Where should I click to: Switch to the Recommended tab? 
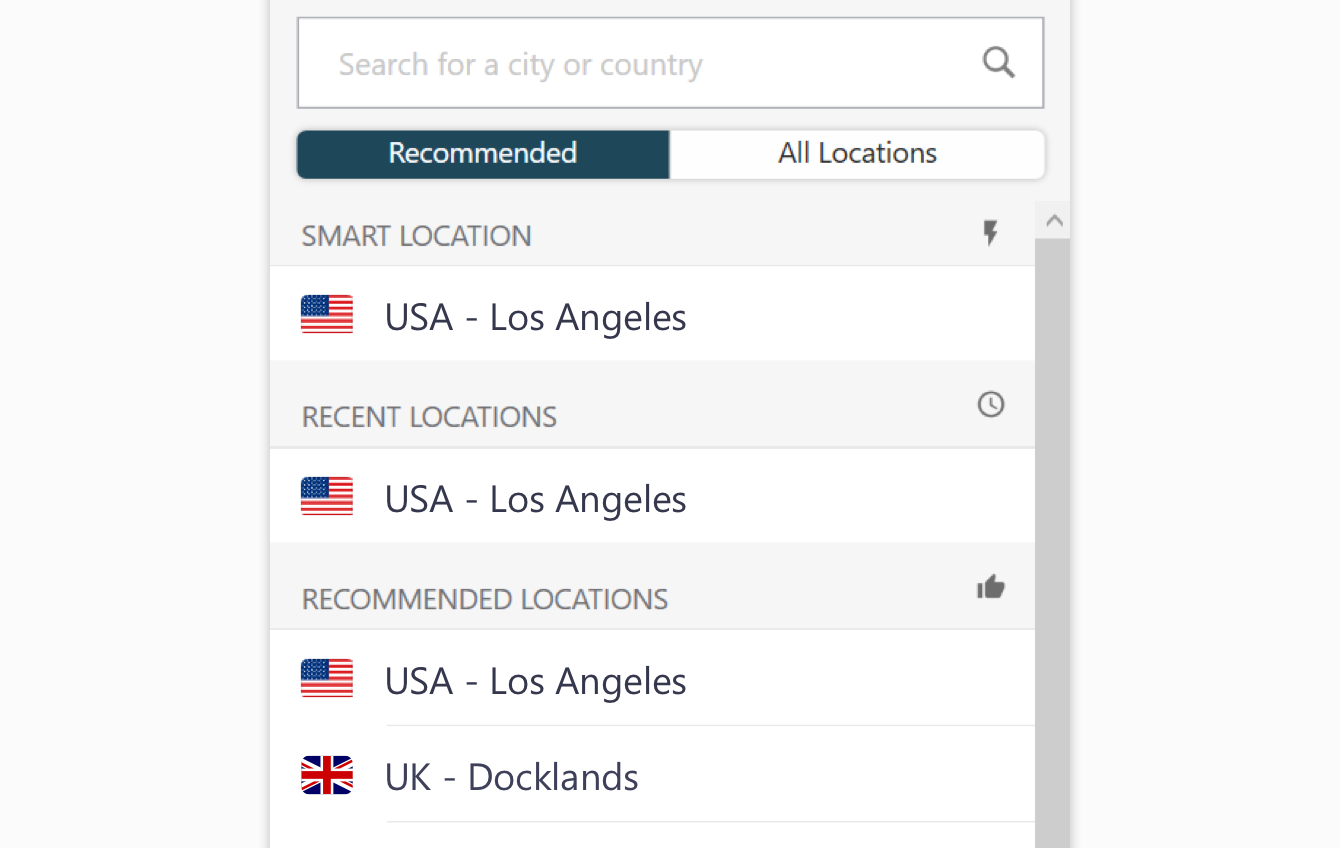483,154
